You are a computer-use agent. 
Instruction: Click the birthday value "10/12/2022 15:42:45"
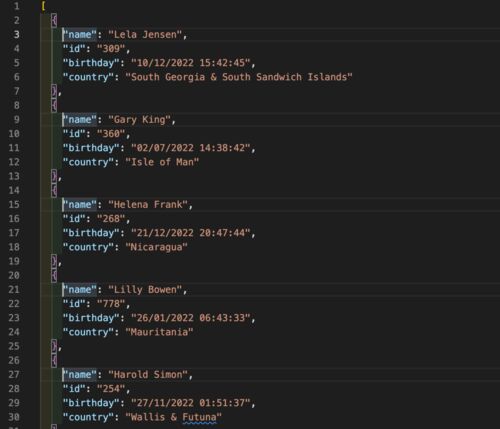click(x=191, y=63)
